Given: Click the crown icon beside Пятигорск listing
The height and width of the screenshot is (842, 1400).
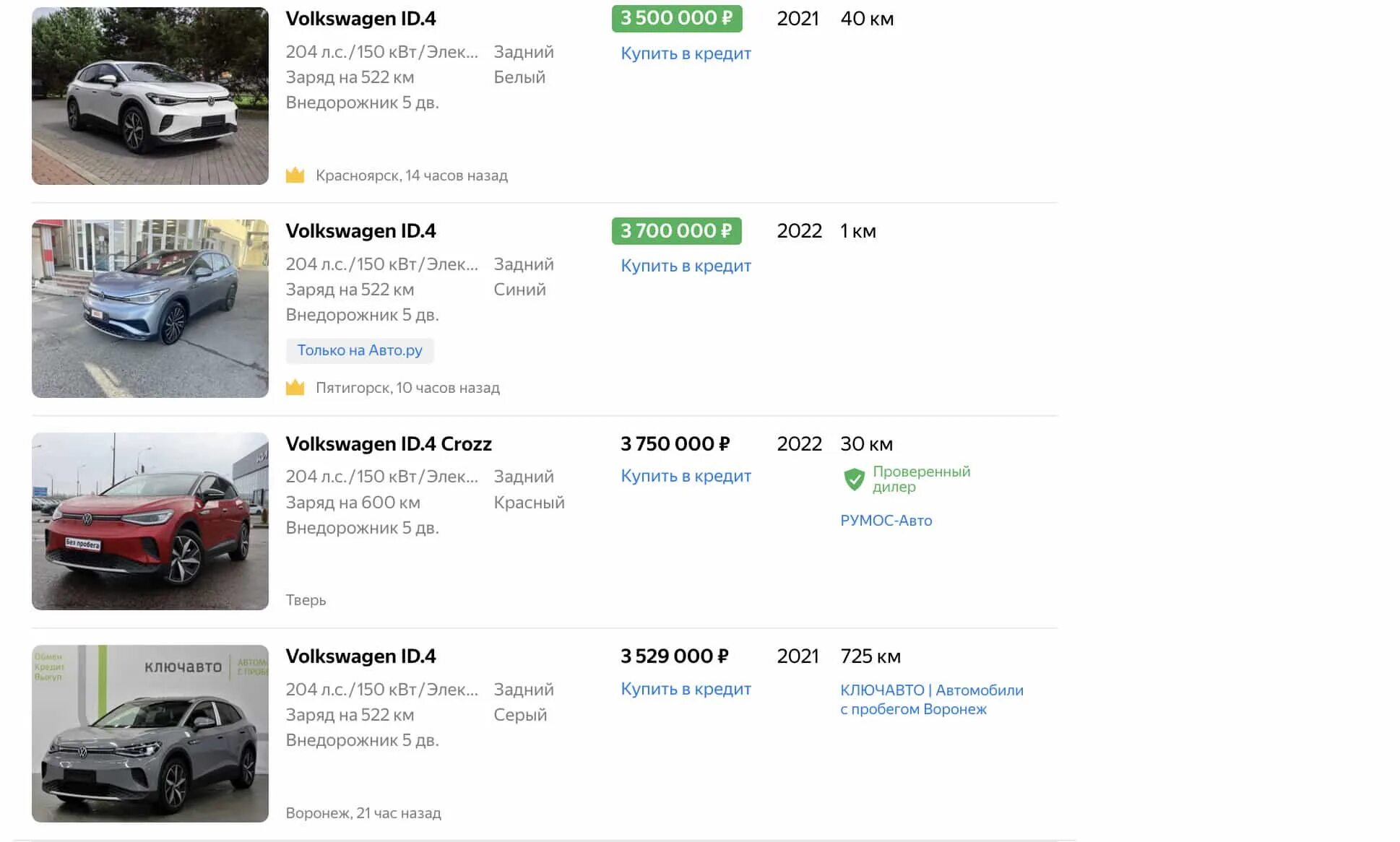Looking at the screenshot, I should tap(295, 388).
